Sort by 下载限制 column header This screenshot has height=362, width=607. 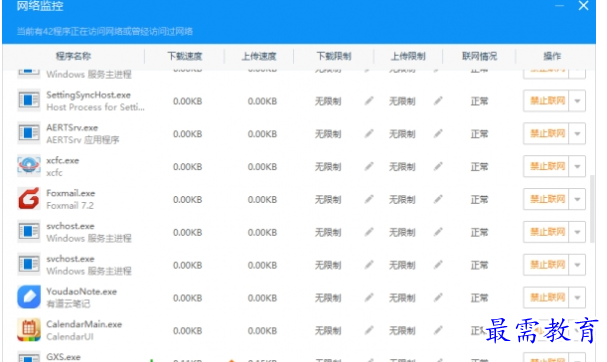(334, 57)
